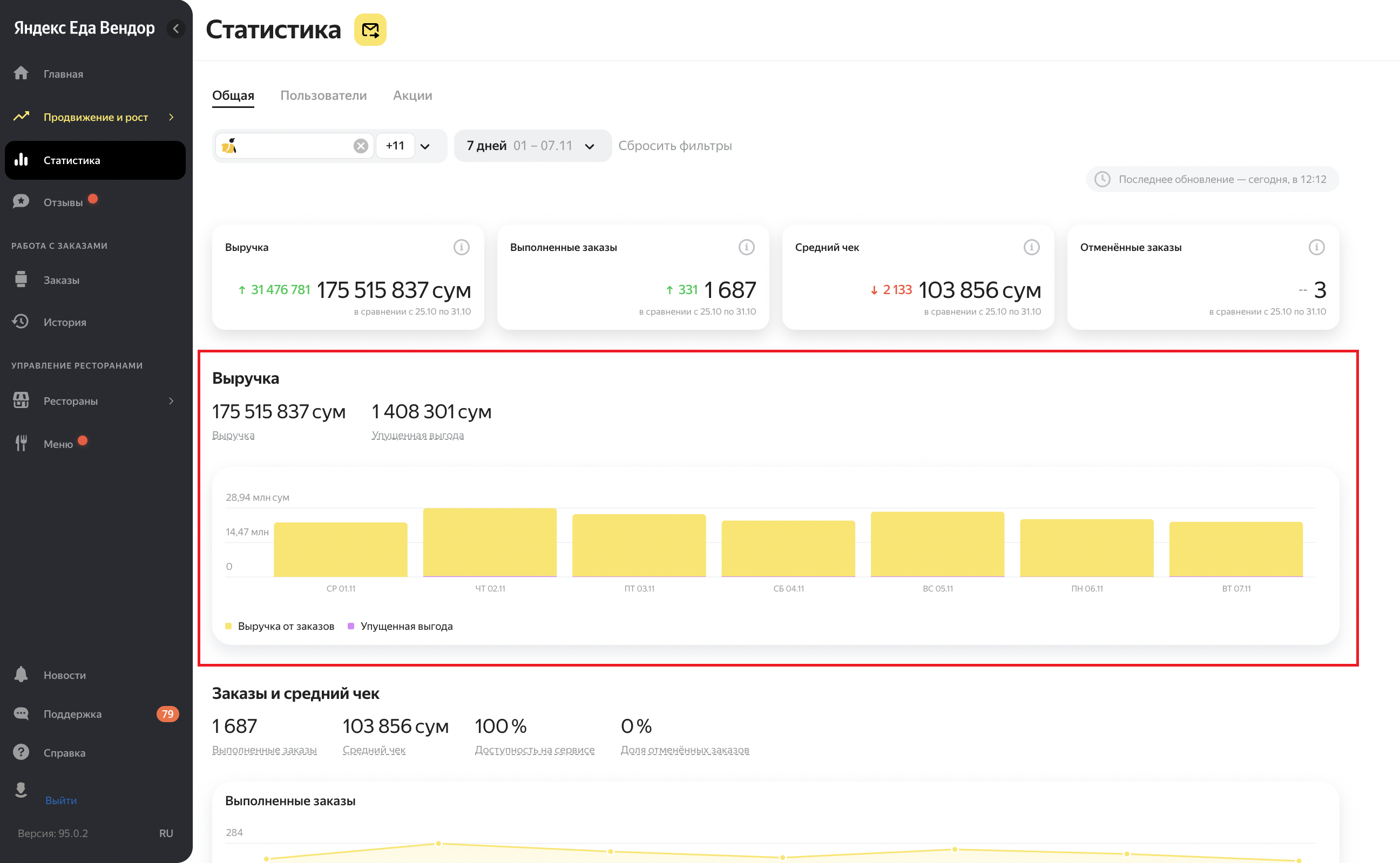This screenshot has height=863, width=1400.
Task: Switch language via RU label
Action: pyautogui.click(x=166, y=833)
